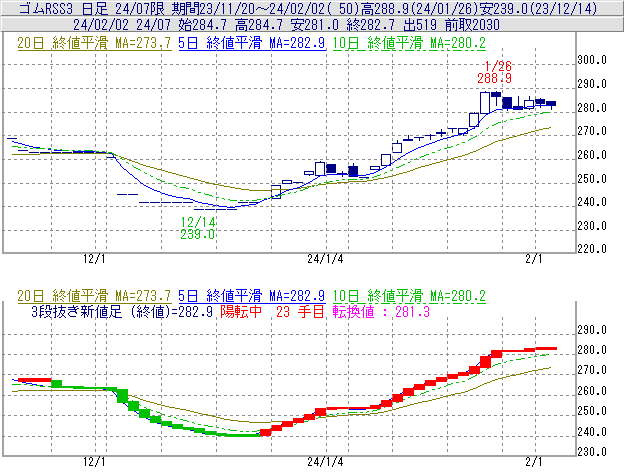
Task: Click the ゴムRSS3 日足 24/07限 title text
Action: point(91,8)
